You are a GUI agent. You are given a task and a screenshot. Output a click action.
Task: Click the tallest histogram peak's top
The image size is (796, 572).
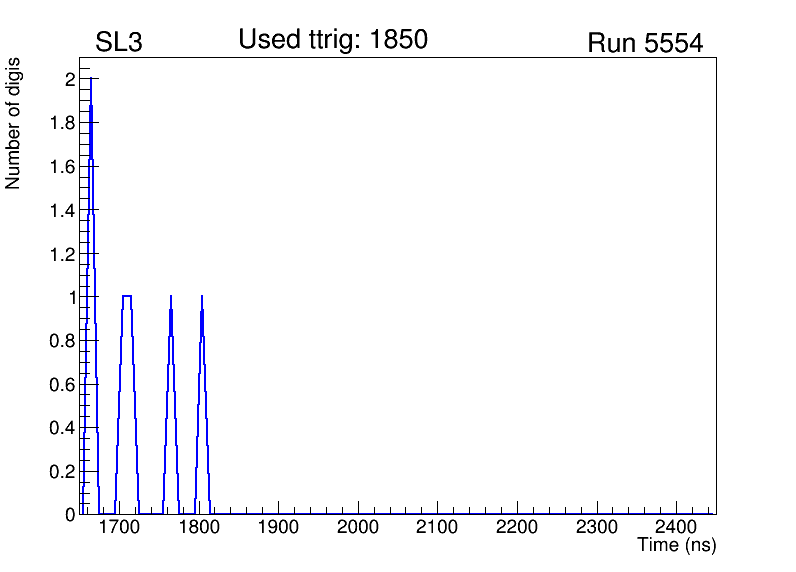pyautogui.click(x=91, y=80)
